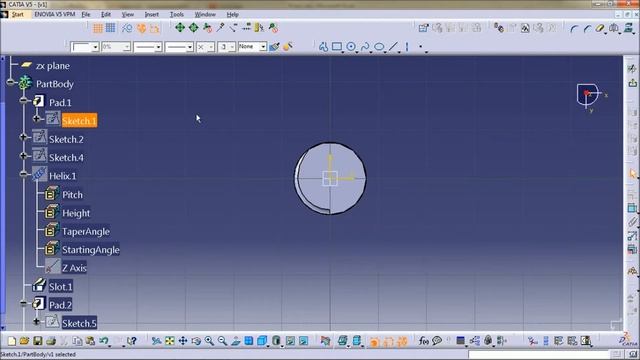
Task: Collapse the Pad.1 node
Action: pos(24,100)
